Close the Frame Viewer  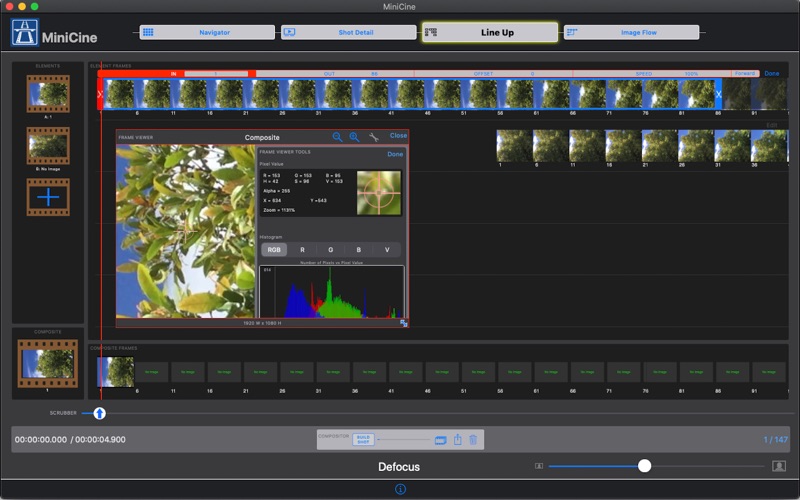tap(398, 136)
